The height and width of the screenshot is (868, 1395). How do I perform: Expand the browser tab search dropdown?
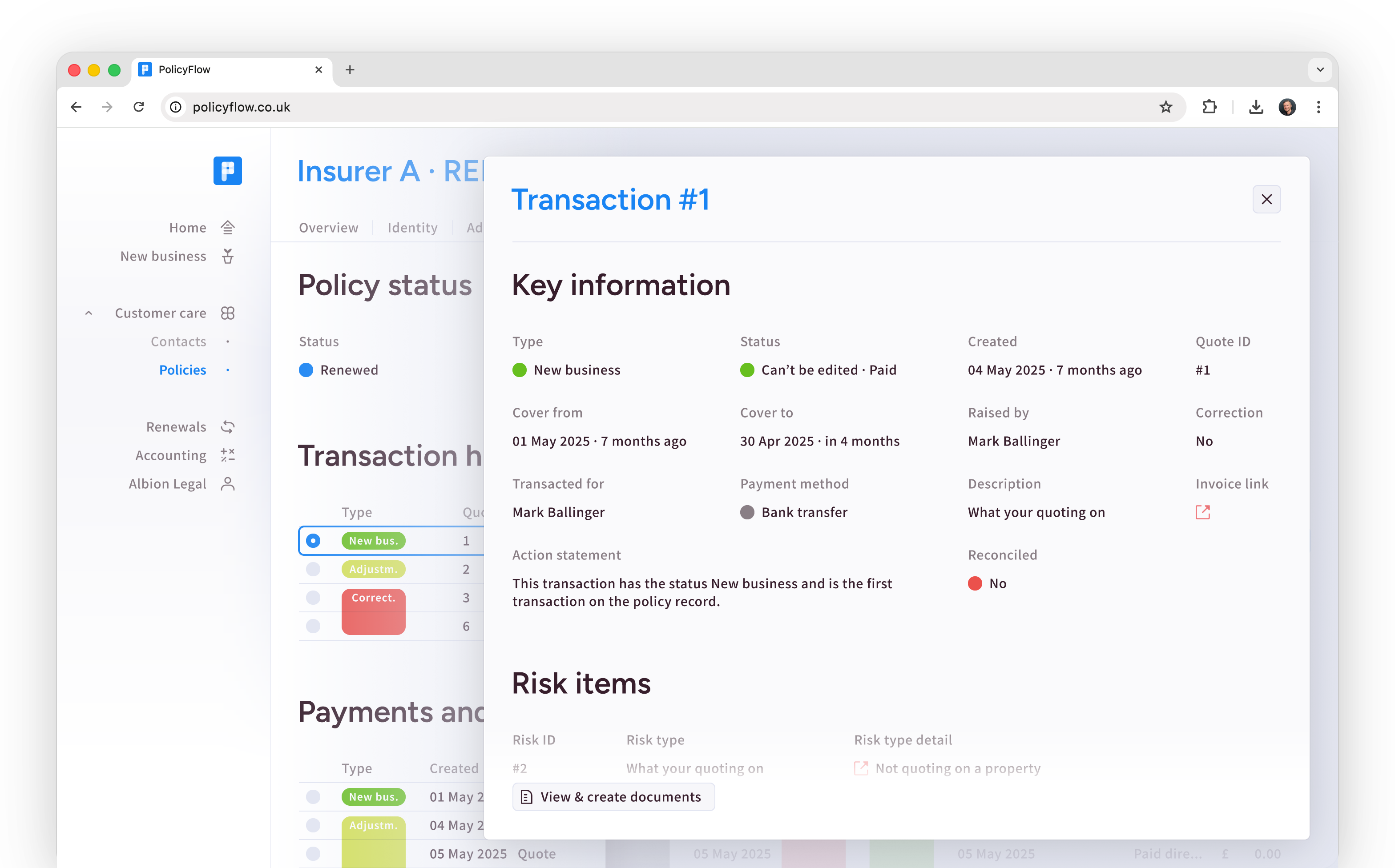(x=1320, y=69)
